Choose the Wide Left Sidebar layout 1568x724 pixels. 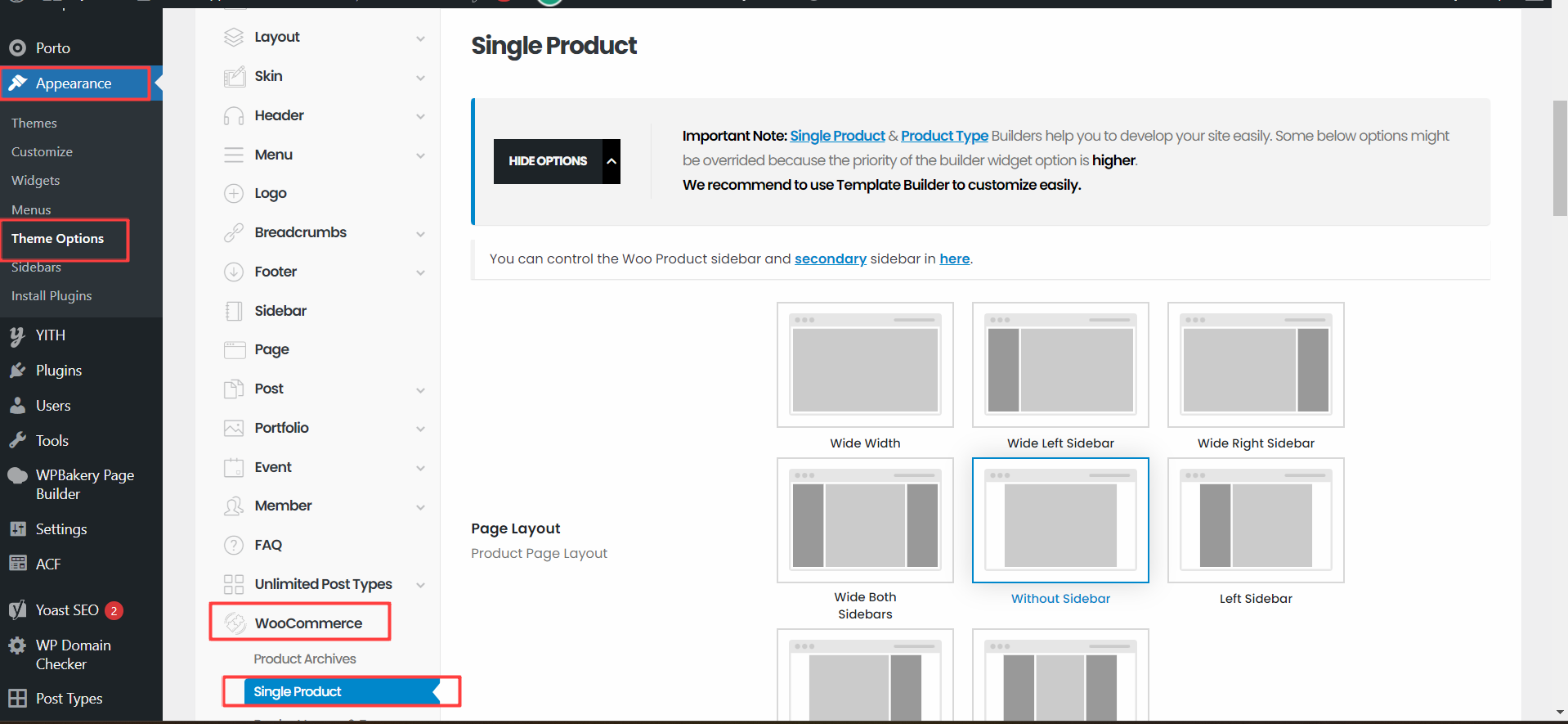1060,365
